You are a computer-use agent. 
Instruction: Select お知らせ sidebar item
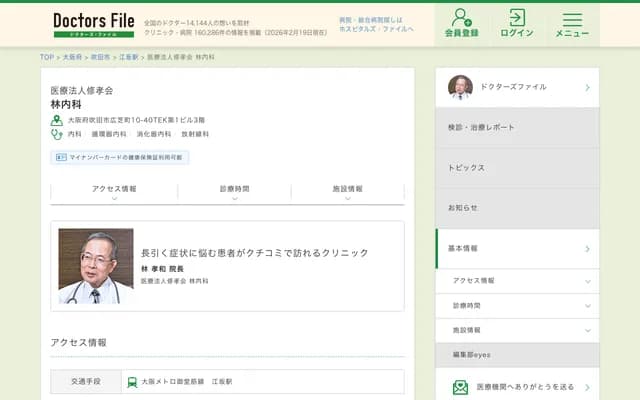tap(518, 208)
